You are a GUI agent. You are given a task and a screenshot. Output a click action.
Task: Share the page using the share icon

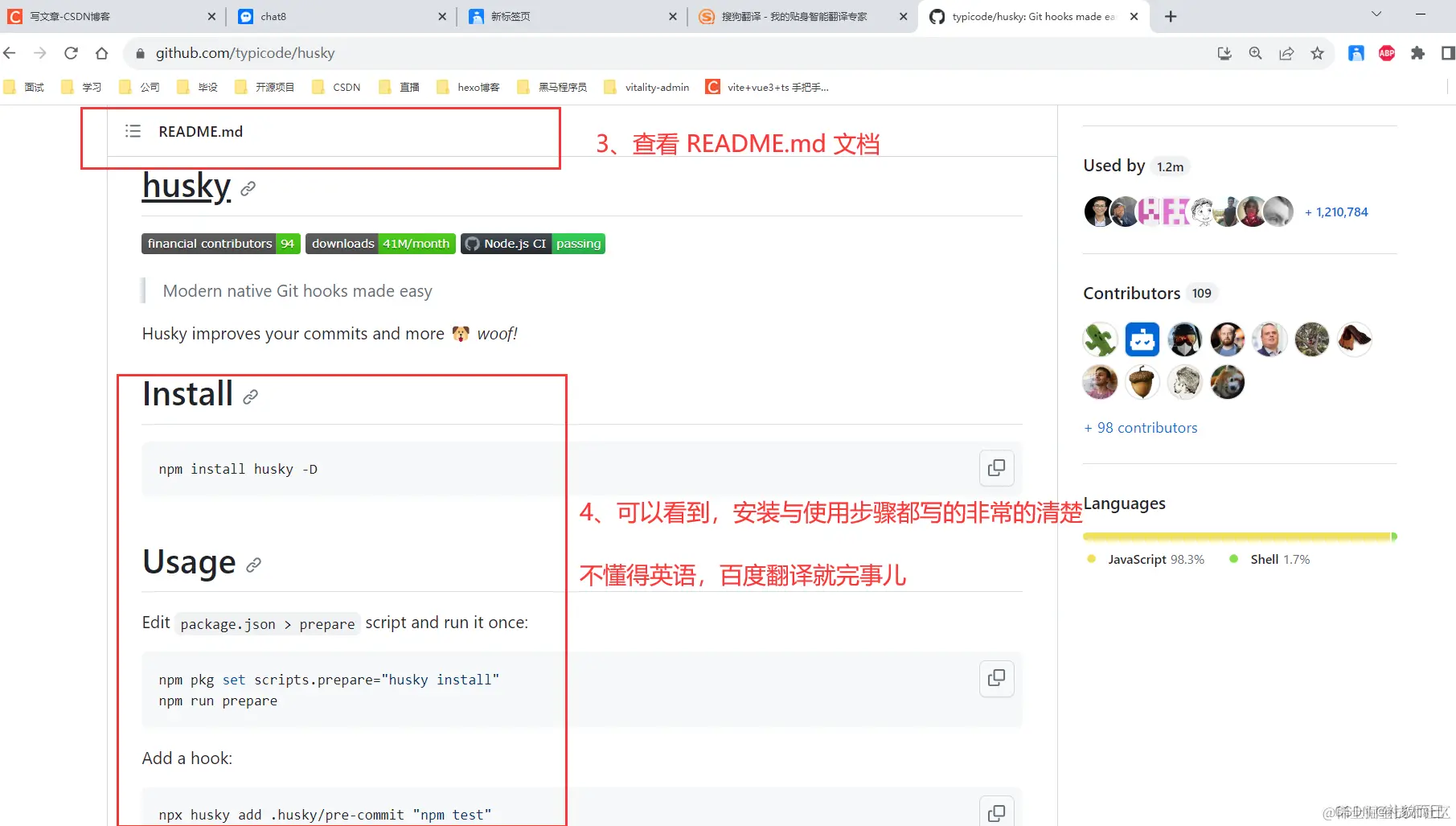1287,53
